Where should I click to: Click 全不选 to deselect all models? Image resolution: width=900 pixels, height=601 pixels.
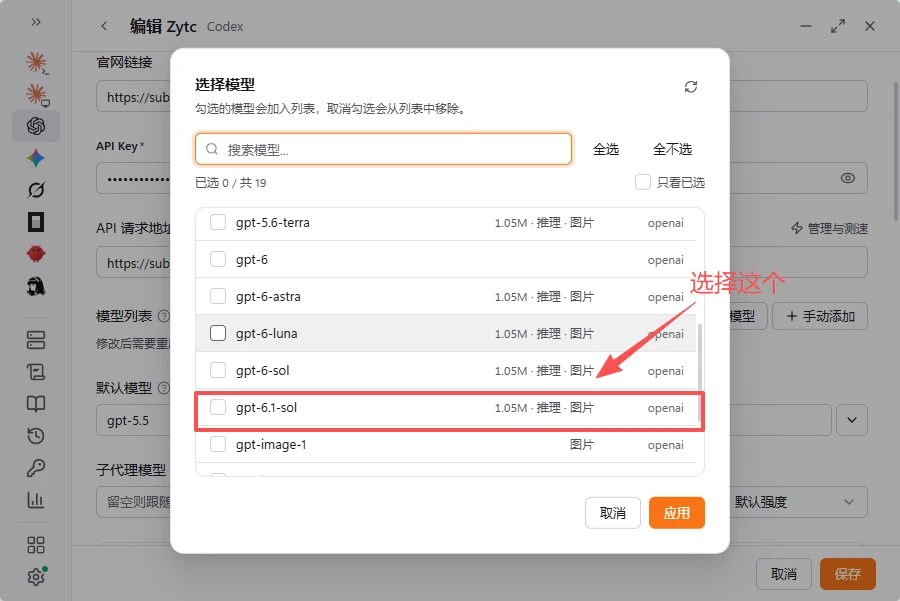672,149
